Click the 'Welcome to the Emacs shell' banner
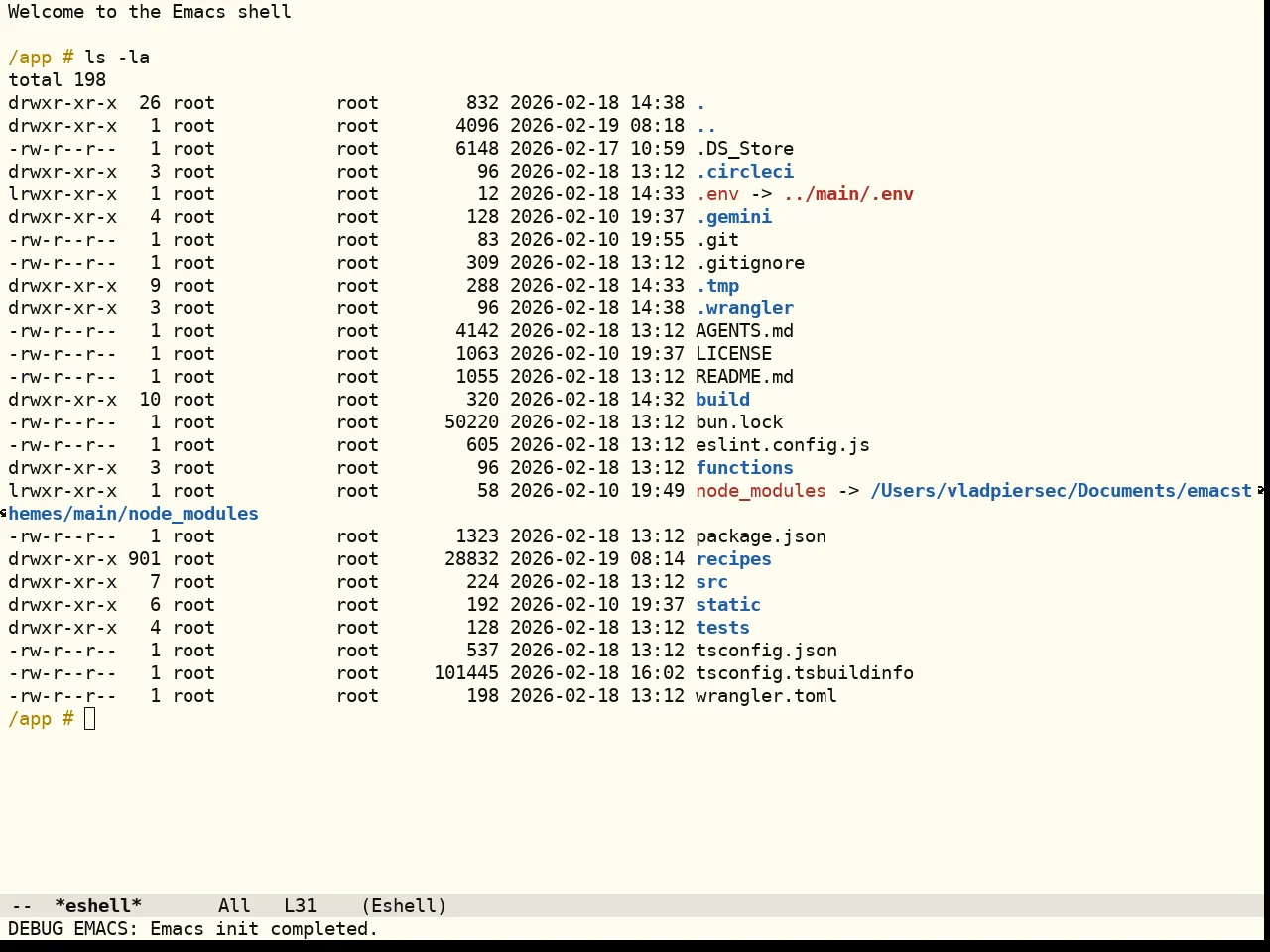This screenshot has width=1270, height=952. click(150, 12)
